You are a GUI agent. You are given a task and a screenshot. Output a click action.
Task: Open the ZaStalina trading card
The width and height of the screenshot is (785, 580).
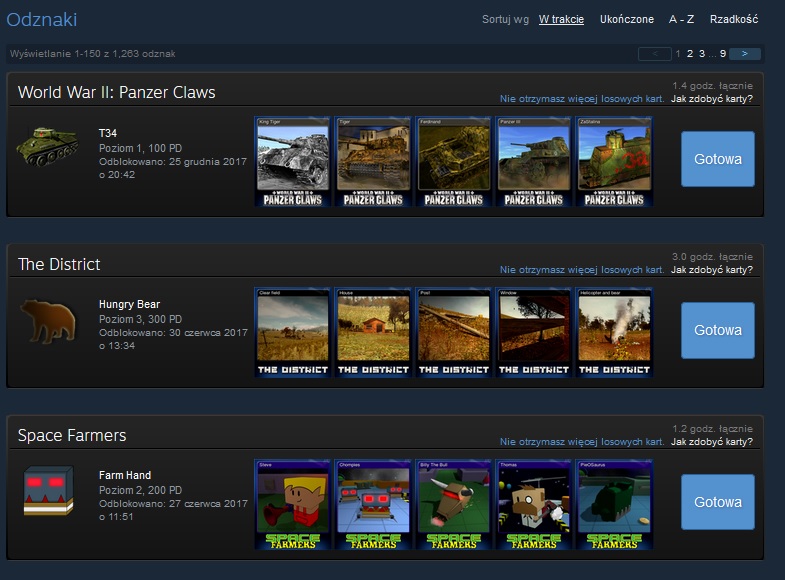614,162
